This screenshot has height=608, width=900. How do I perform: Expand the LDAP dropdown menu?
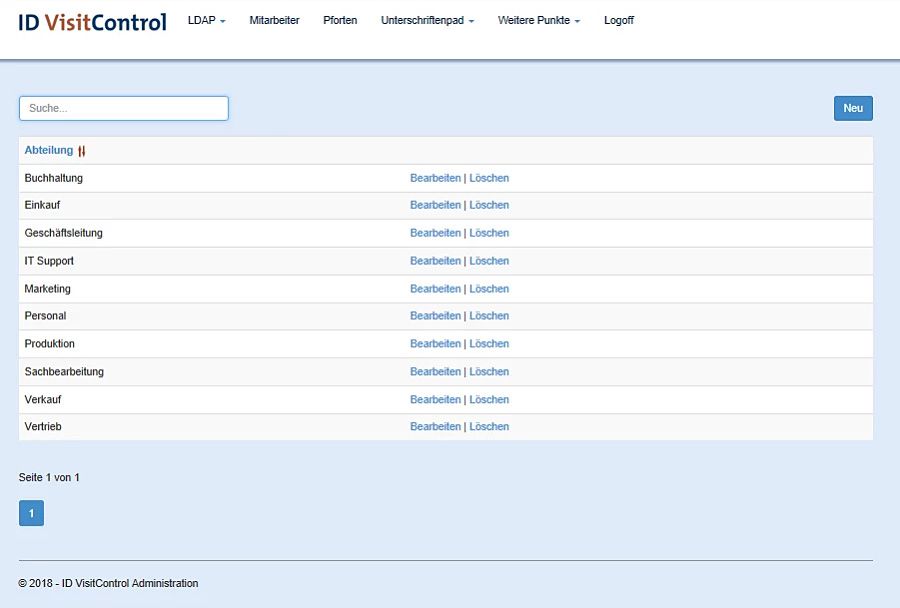coord(206,20)
